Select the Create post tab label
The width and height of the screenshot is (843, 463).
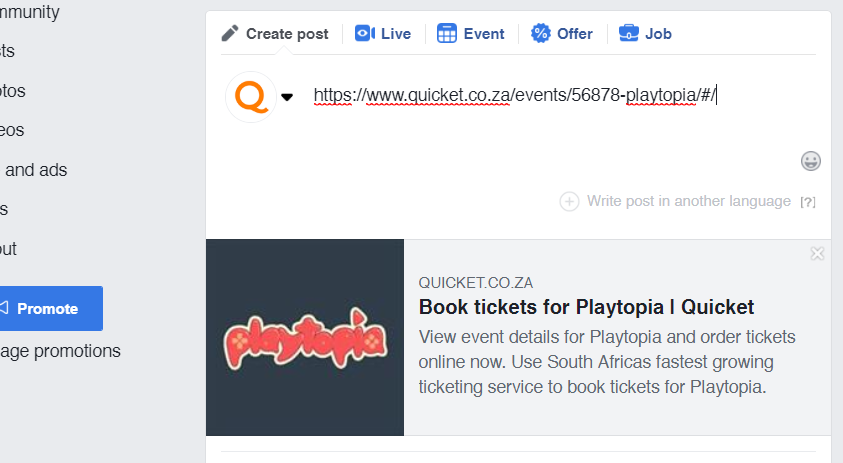click(287, 33)
